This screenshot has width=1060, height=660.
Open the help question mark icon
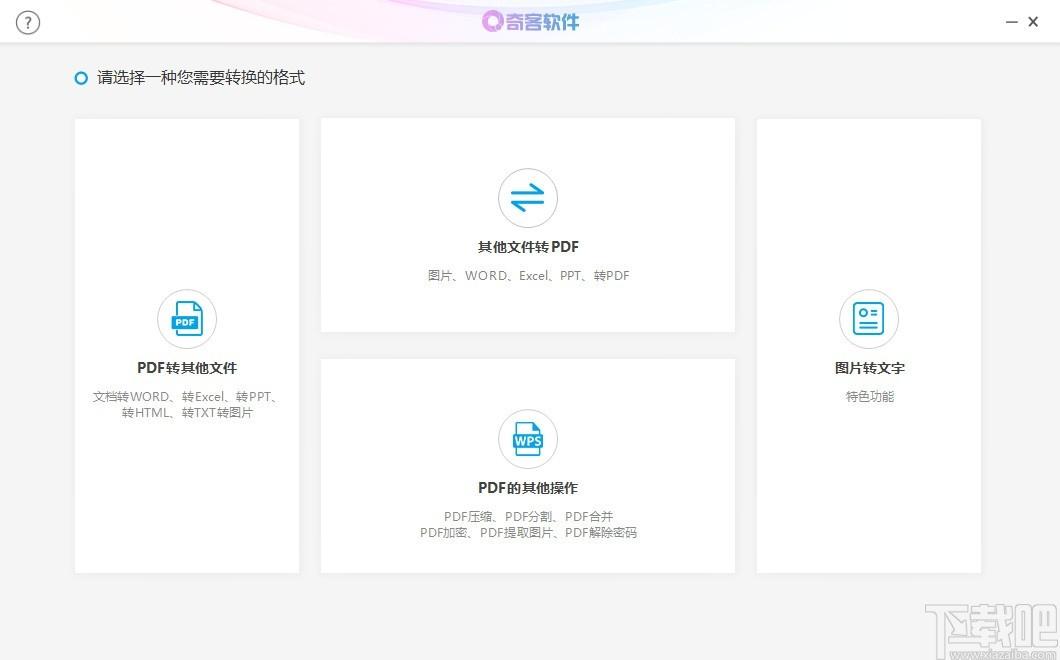[28, 22]
